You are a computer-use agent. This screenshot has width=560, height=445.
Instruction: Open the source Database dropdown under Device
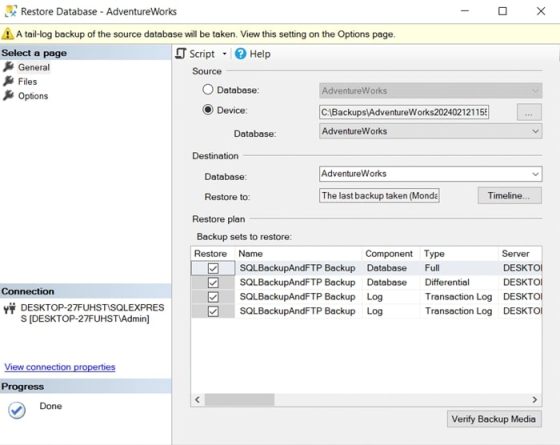tap(430, 131)
